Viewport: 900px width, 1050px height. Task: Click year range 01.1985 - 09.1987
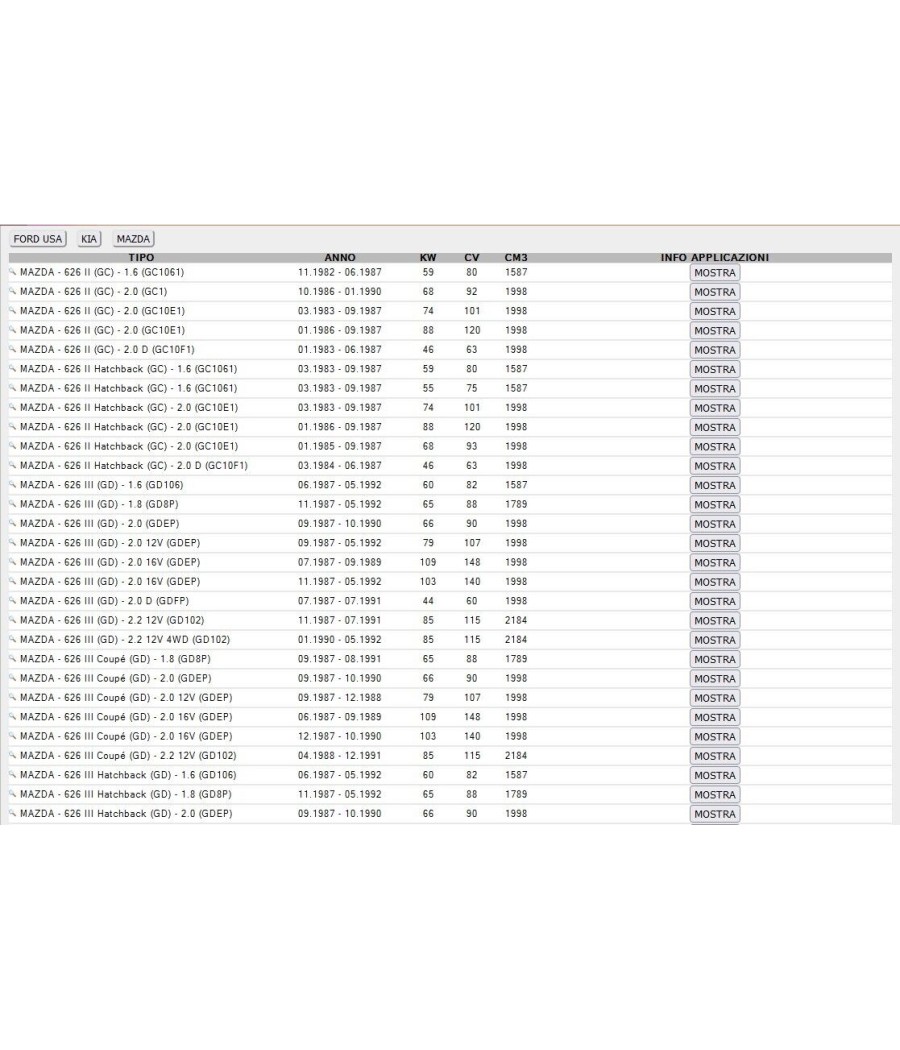point(340,446)
